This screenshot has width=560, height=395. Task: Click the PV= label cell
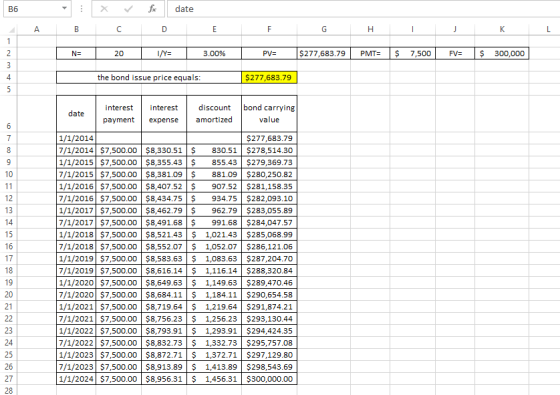coord(269,54)
